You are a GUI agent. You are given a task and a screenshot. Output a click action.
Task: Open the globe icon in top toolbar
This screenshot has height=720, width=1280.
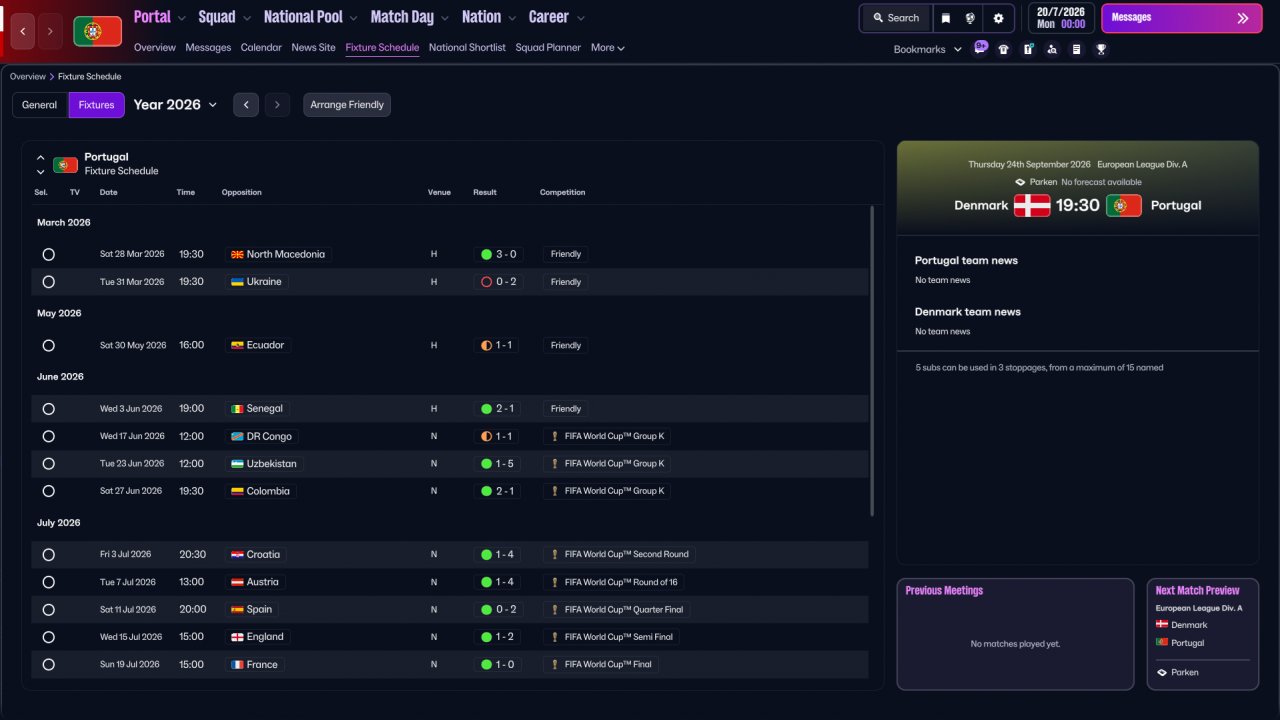970,18
